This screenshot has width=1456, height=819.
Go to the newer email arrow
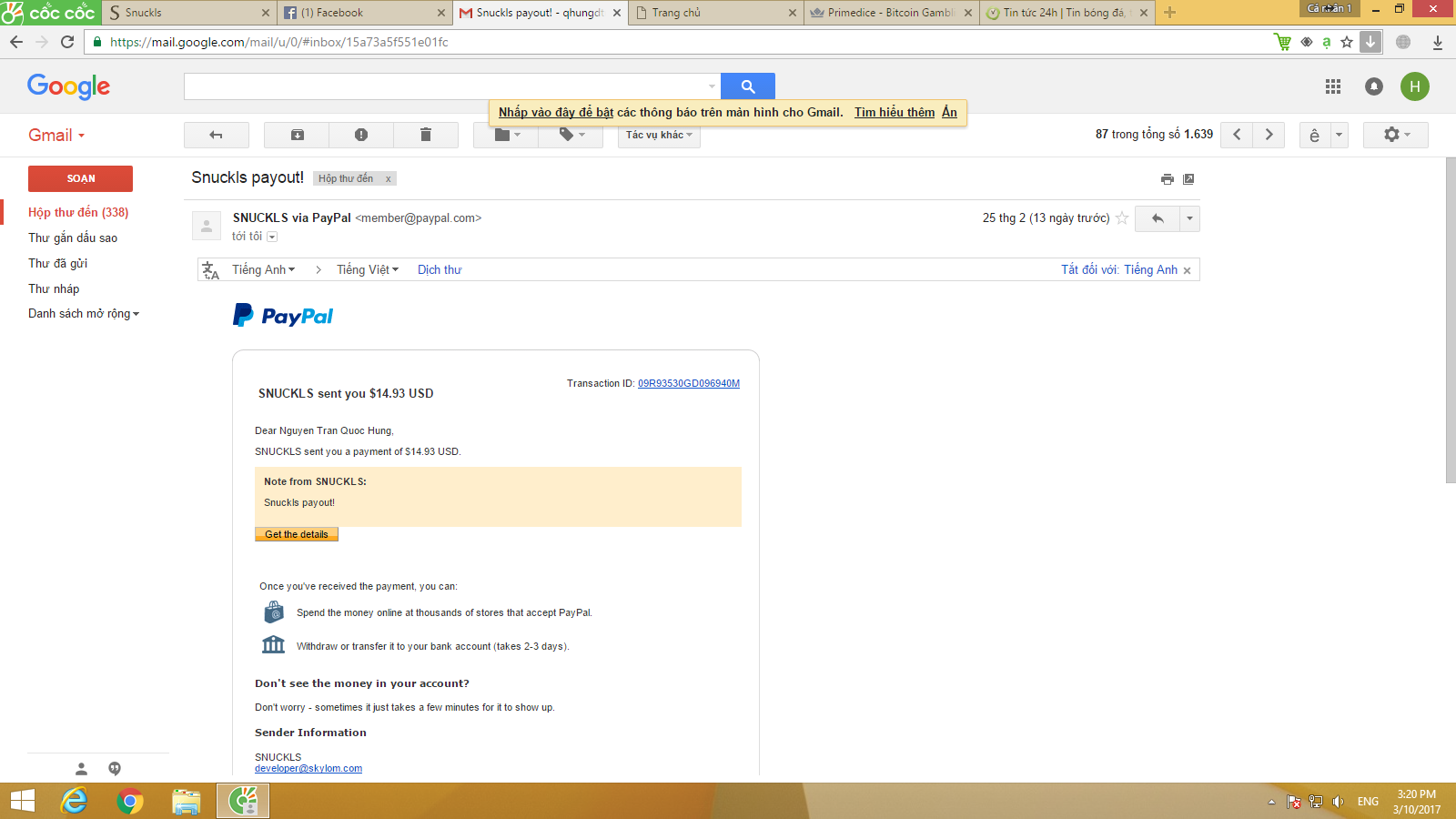[x=1237, y=135]
